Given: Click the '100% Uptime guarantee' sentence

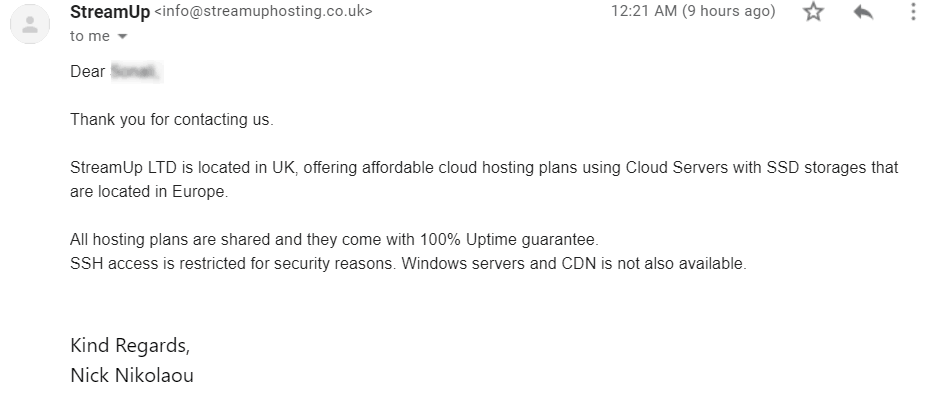Looking at the screenshot, I should click(x=334, y=240).
